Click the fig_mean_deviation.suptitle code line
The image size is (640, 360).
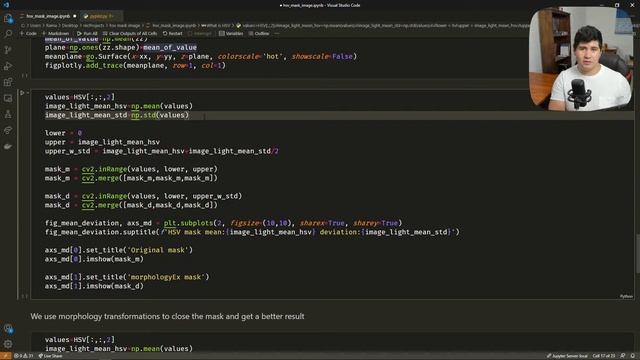252,232
